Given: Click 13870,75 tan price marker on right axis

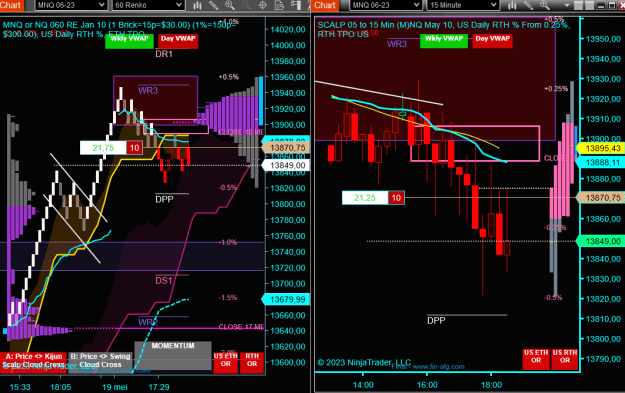Looking at the screenshot, I should (602, 198).
